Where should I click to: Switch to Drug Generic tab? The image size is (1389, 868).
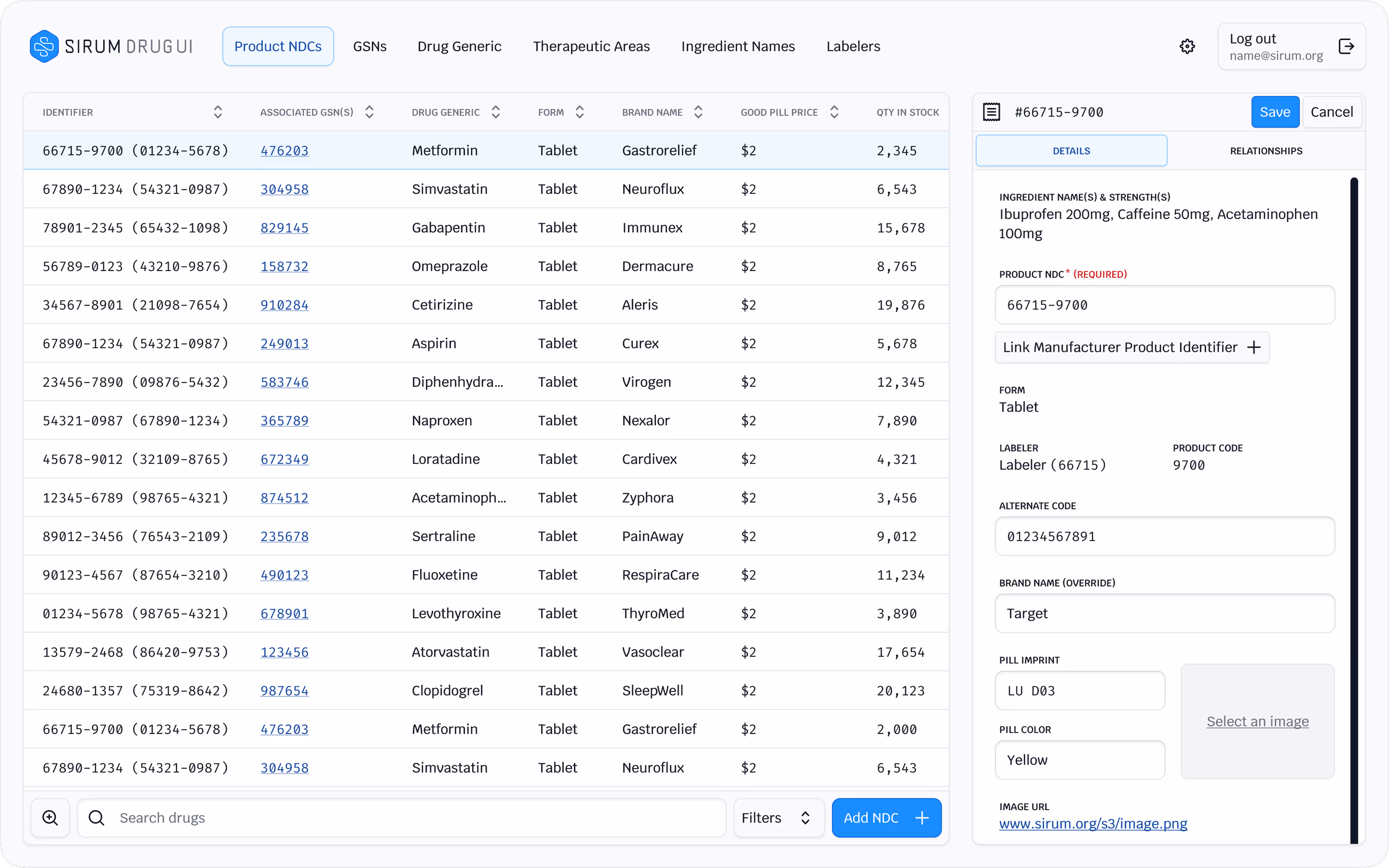point(459,47)
